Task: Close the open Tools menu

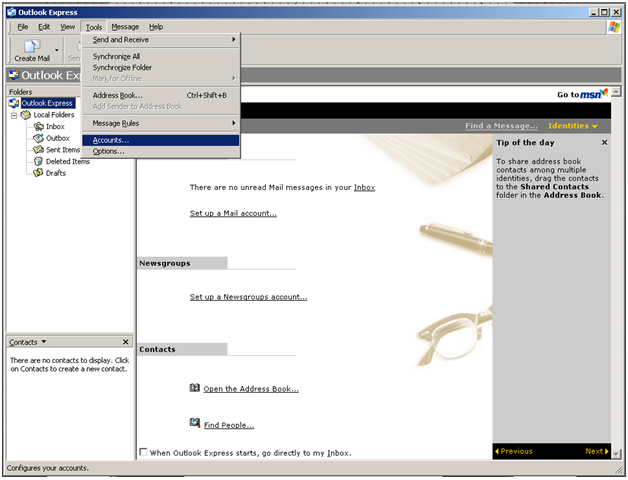Action: (94, 27)
